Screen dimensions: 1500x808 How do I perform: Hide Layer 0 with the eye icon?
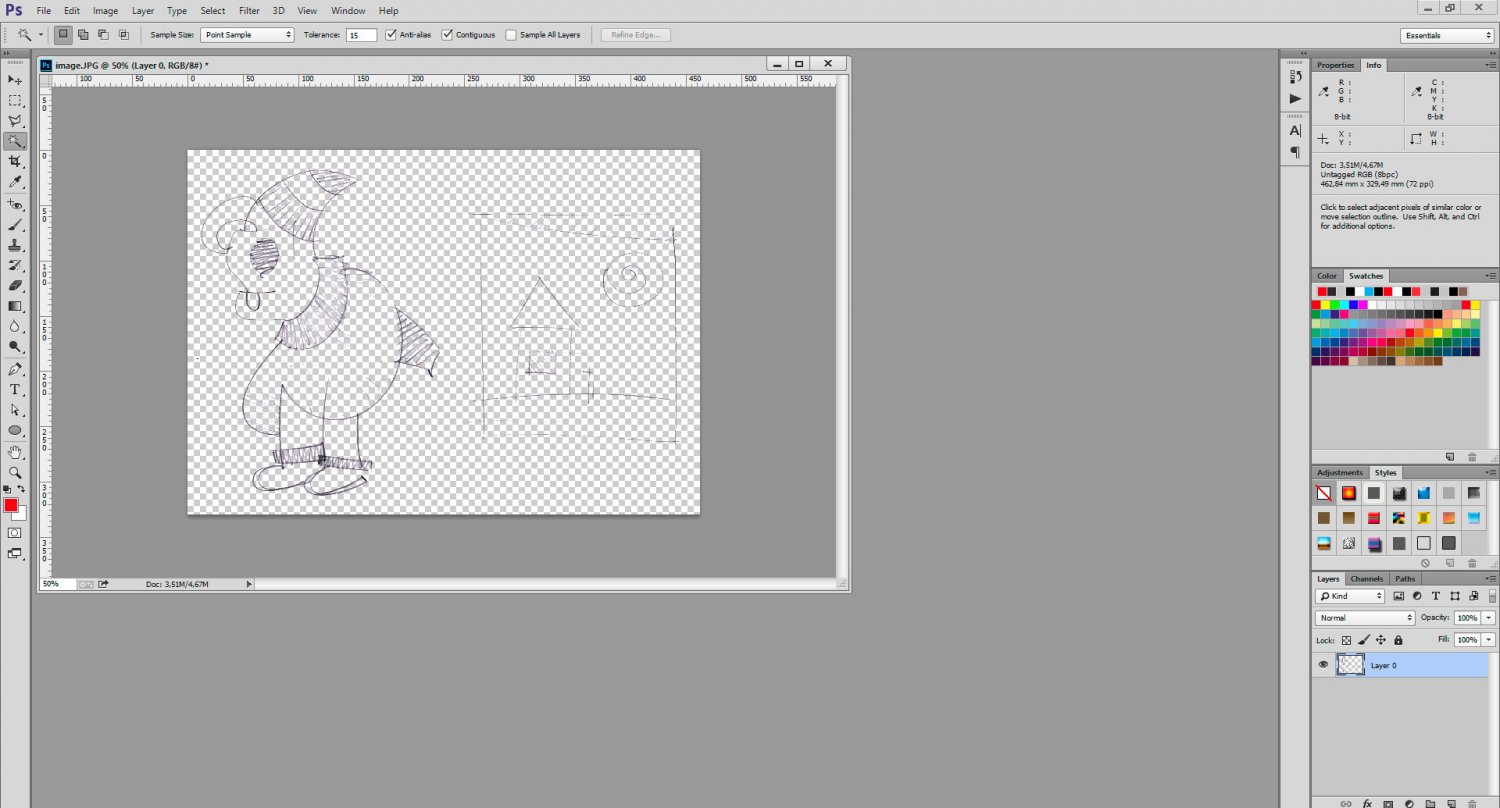(1323, 664)
